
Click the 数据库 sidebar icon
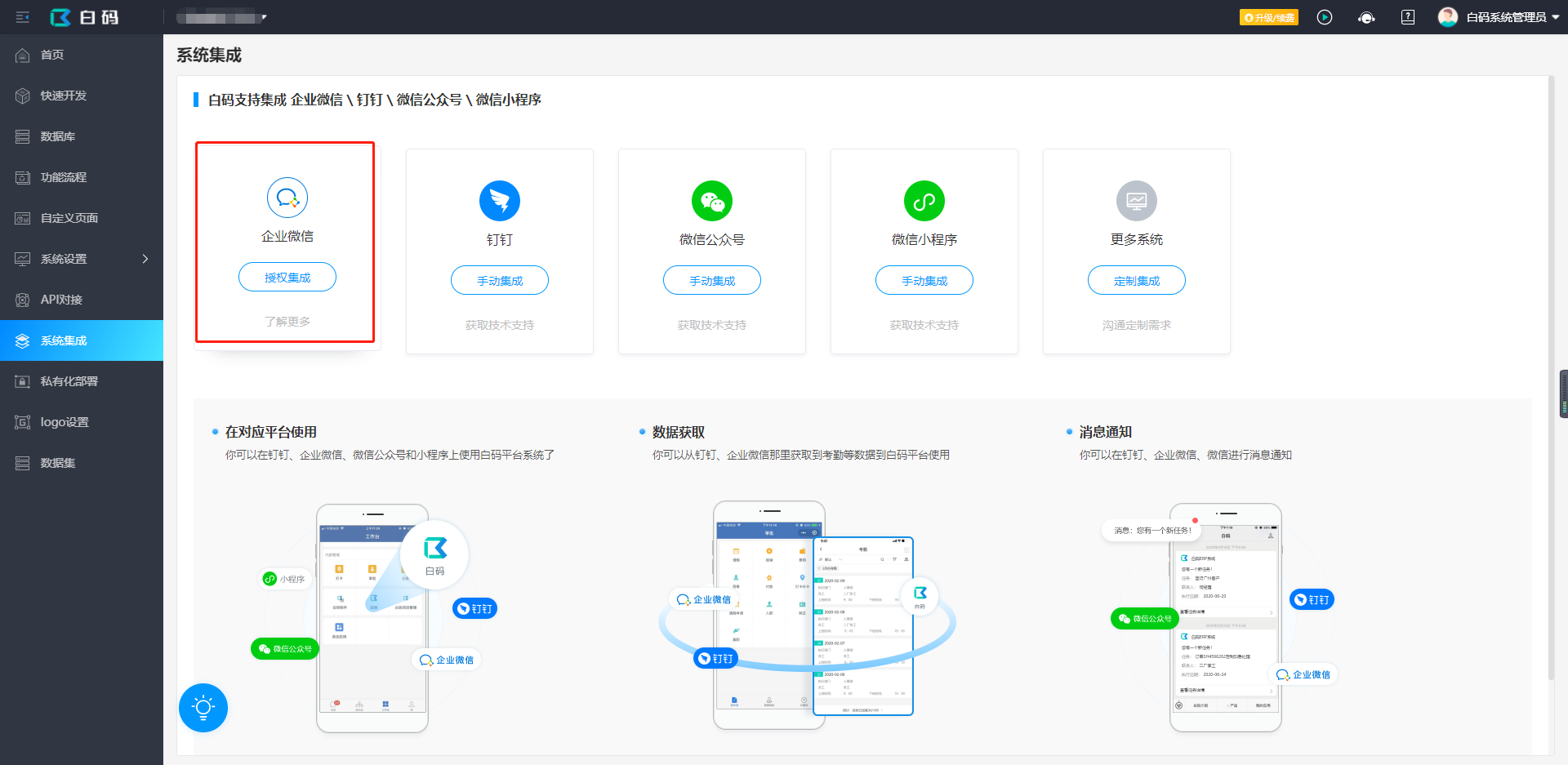coord(23,136)
